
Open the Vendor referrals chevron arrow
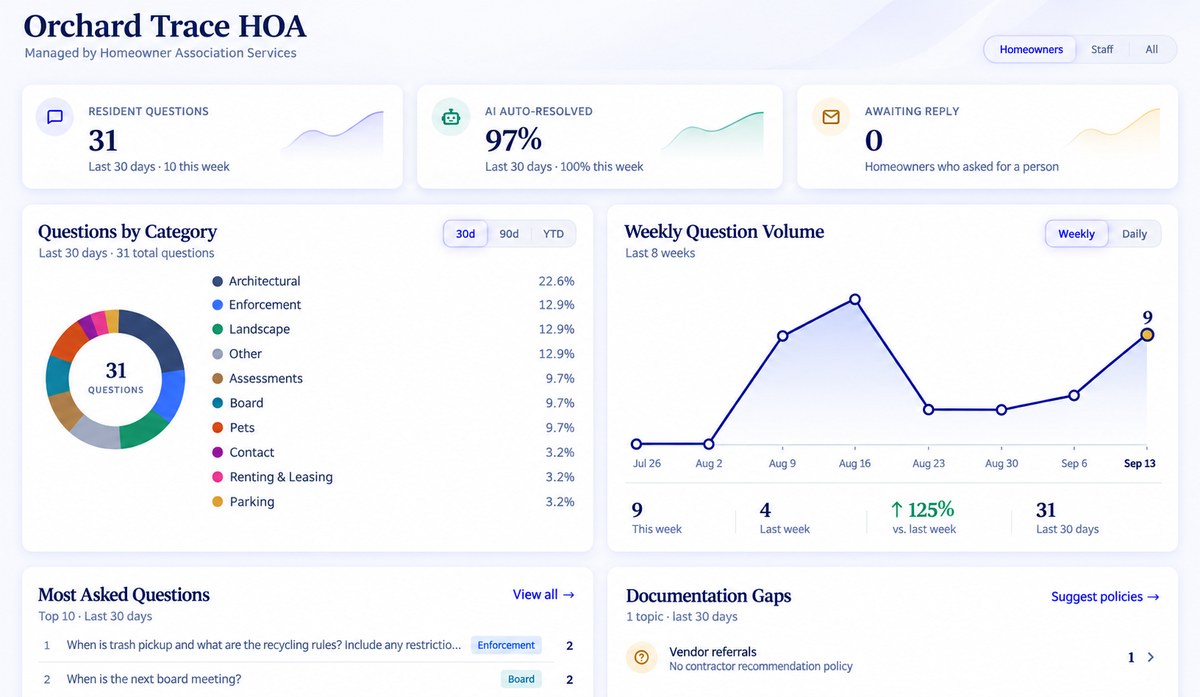coord(1151,657)
